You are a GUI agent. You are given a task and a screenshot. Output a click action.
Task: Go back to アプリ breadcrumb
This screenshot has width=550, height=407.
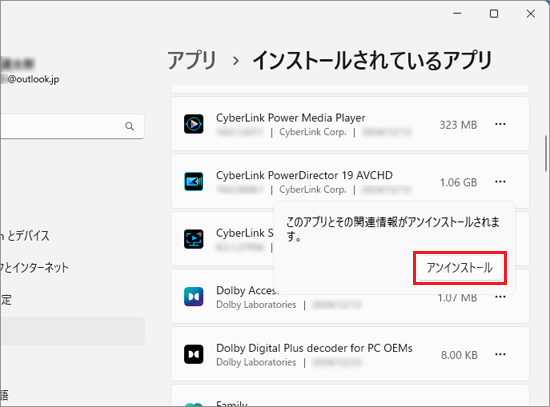pyautogui.click(x=192, y=60)
